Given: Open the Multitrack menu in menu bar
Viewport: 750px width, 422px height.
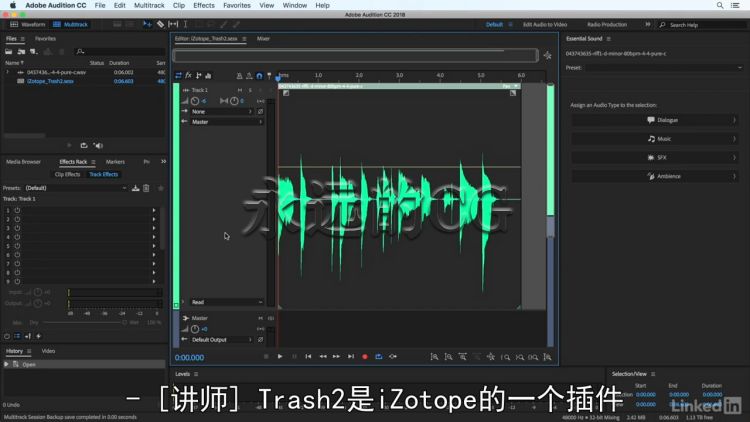Looking at the screenshot, I should click(x=149, y=5).
